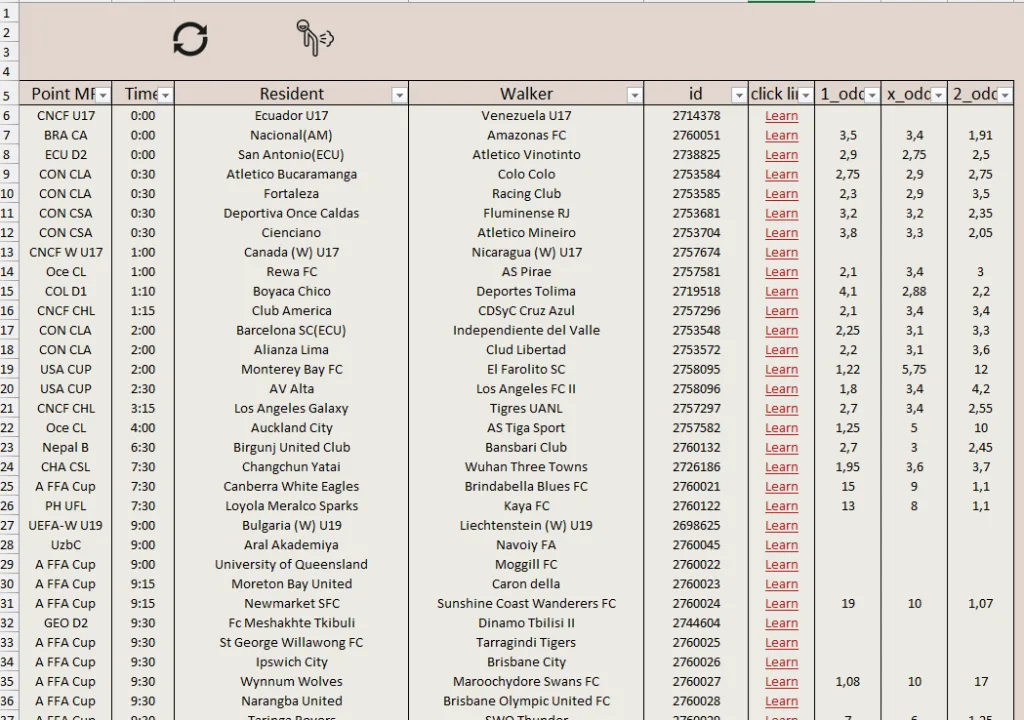
Task: Select the Maroochydore Swans FC cell
Action: tap(526, 681)
